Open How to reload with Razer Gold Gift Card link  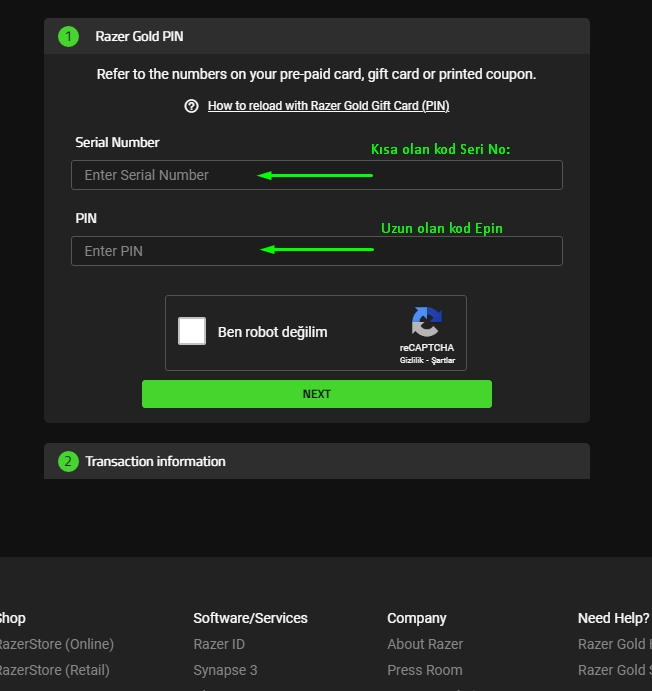[x=328, y=106]
